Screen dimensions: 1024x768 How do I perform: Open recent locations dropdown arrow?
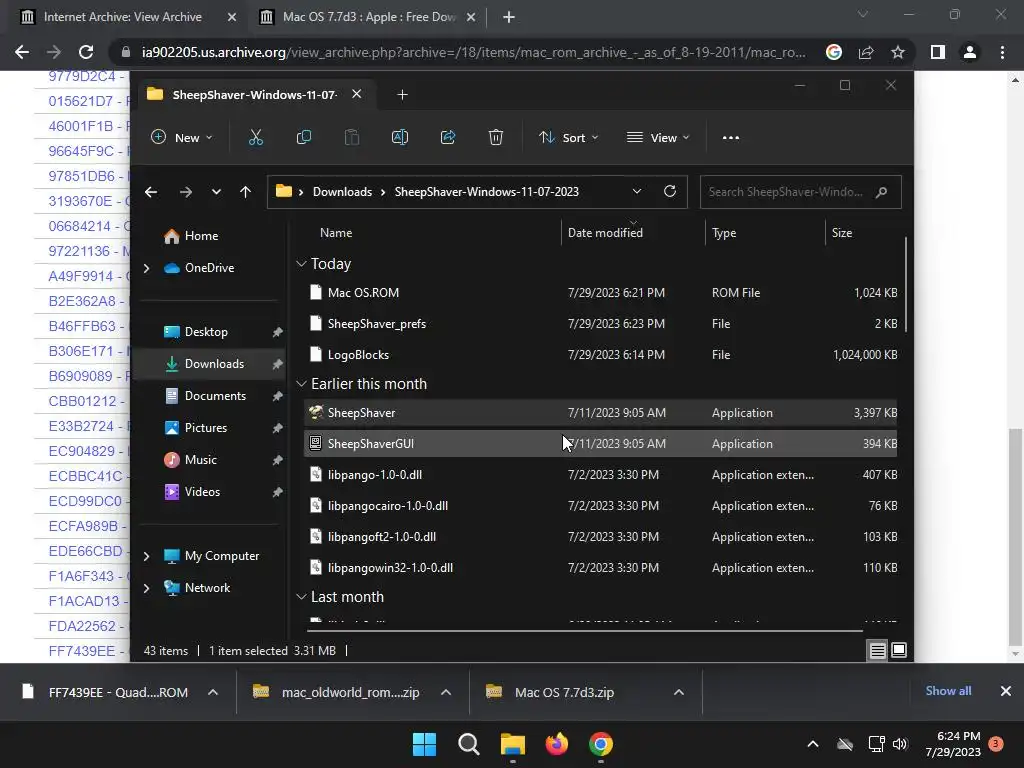pos(216,192)
